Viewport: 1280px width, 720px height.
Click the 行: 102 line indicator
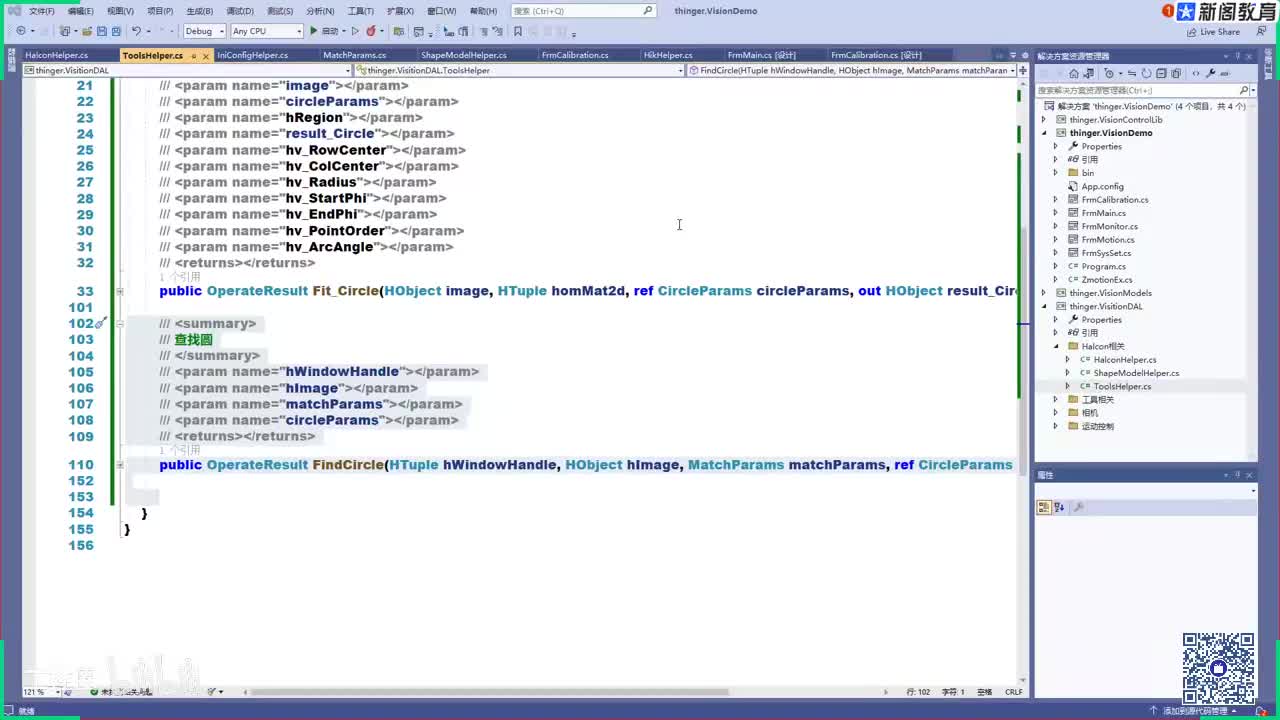pyautogui.click(x=919, y=692)
